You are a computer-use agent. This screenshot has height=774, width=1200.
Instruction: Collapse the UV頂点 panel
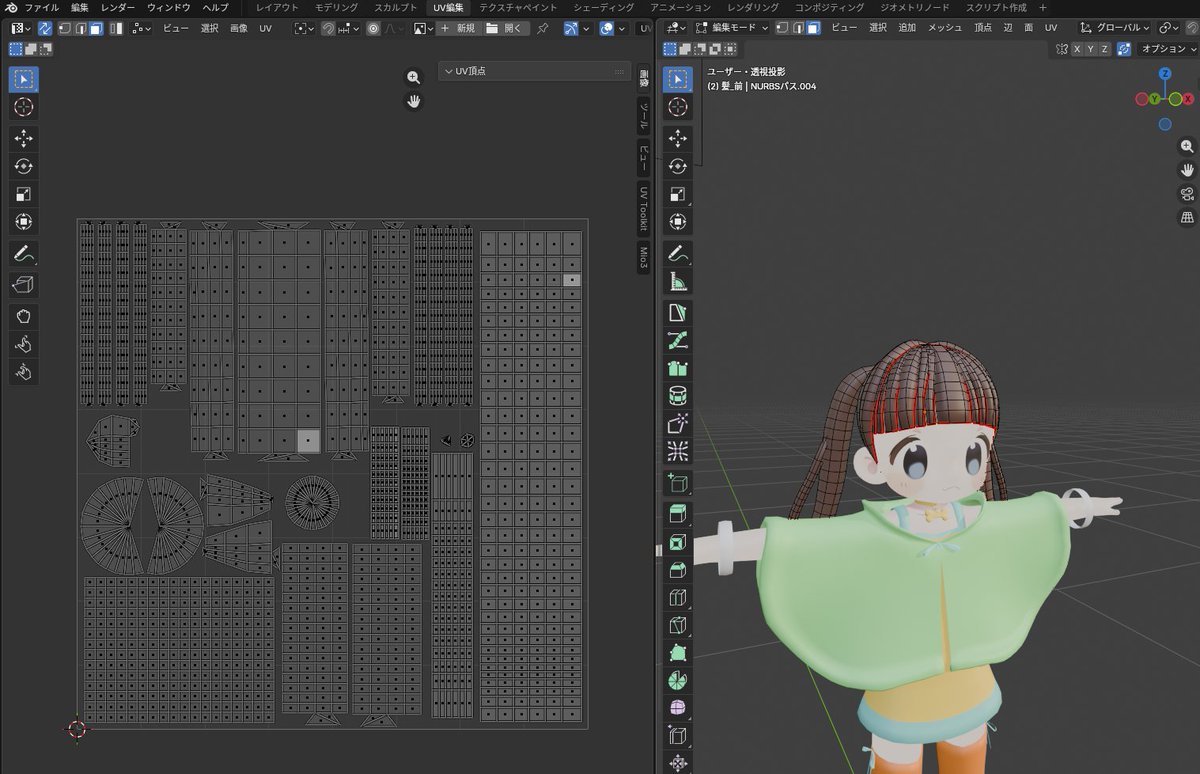[448, 71]
